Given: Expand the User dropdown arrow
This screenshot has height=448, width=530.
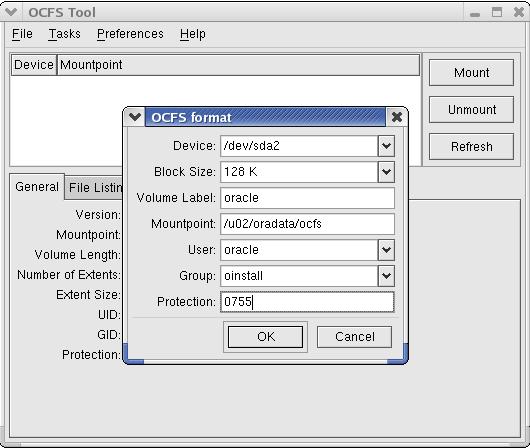Looking at the screenshot, I should point(386,250).
